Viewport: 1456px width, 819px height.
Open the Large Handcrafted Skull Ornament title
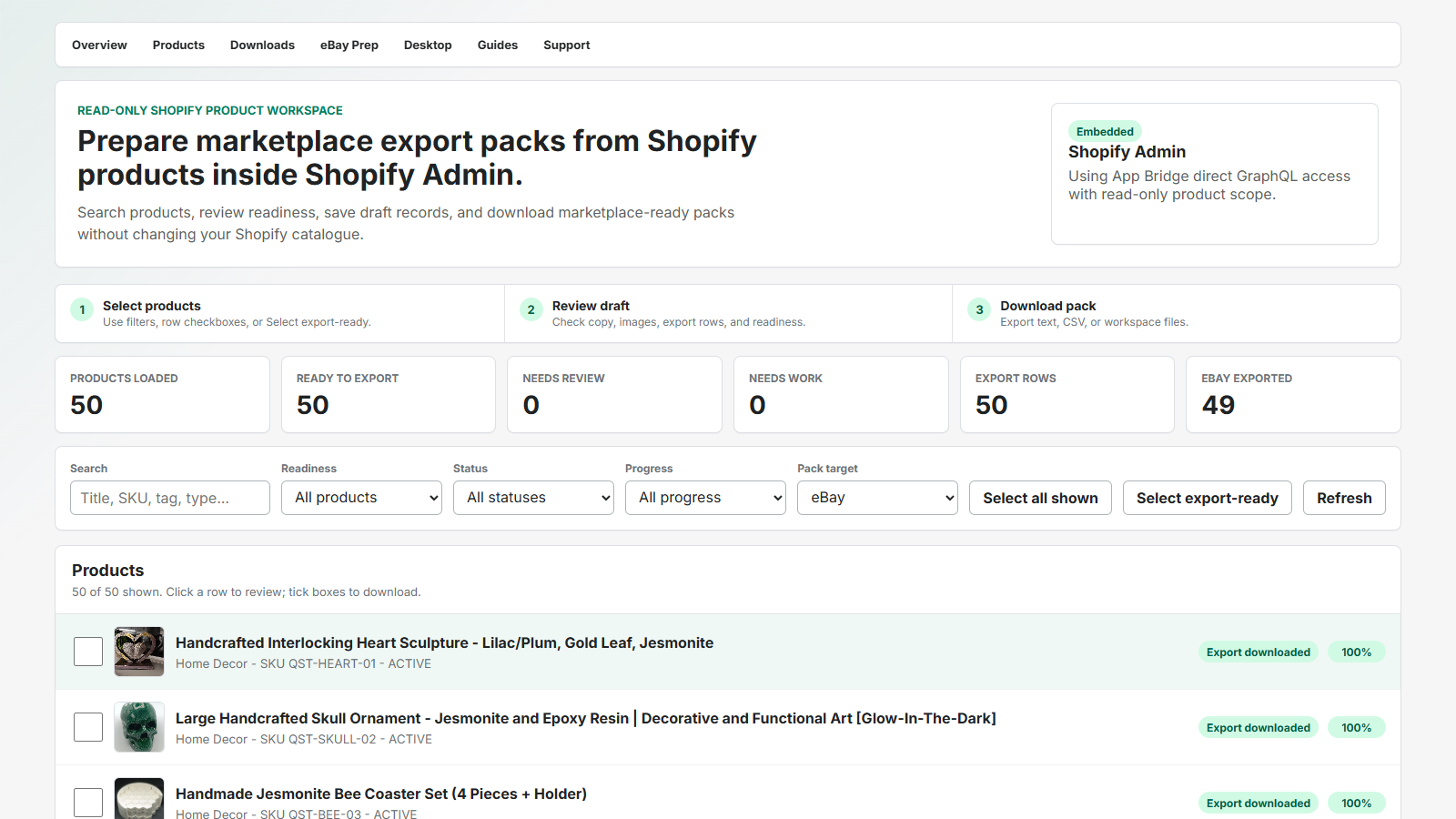point(586,718)
